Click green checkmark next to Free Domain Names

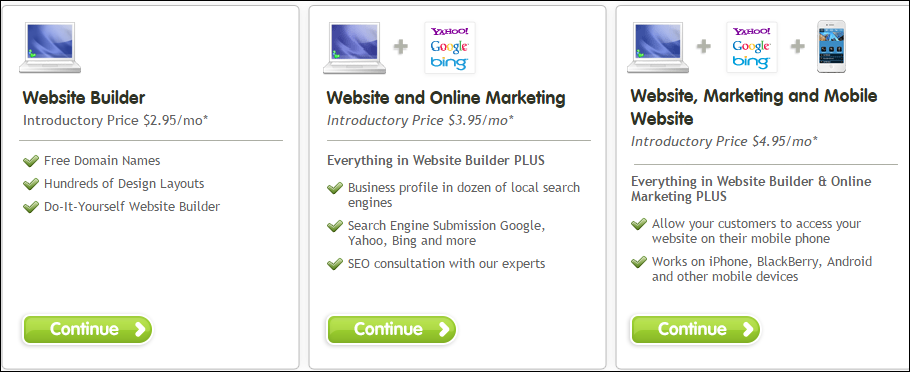(31, 161)
